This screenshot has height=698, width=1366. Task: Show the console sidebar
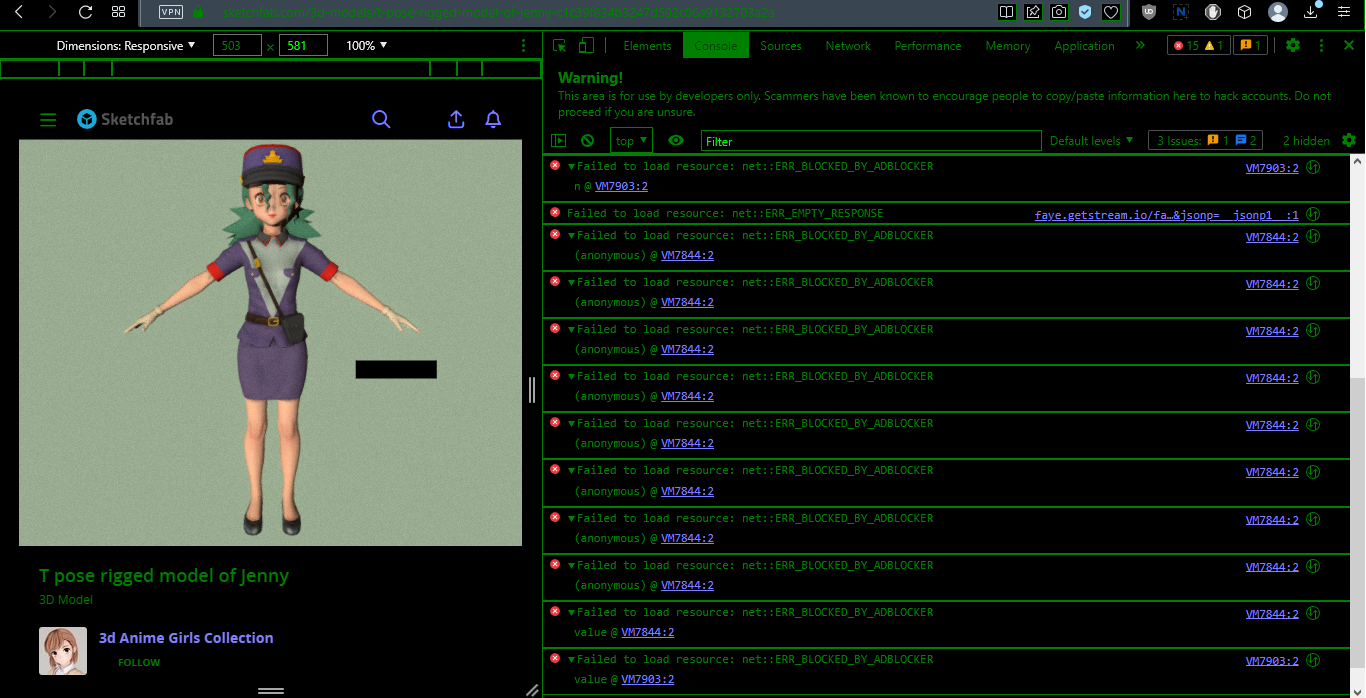pyautogui.click(x=559, y=141)
